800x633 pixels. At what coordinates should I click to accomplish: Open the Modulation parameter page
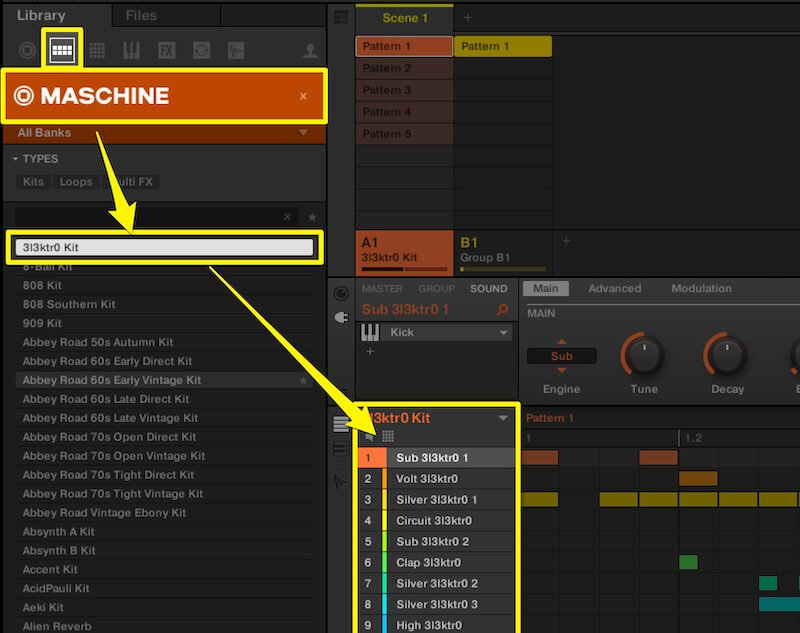pyautogui.click(x=701, y=289)
